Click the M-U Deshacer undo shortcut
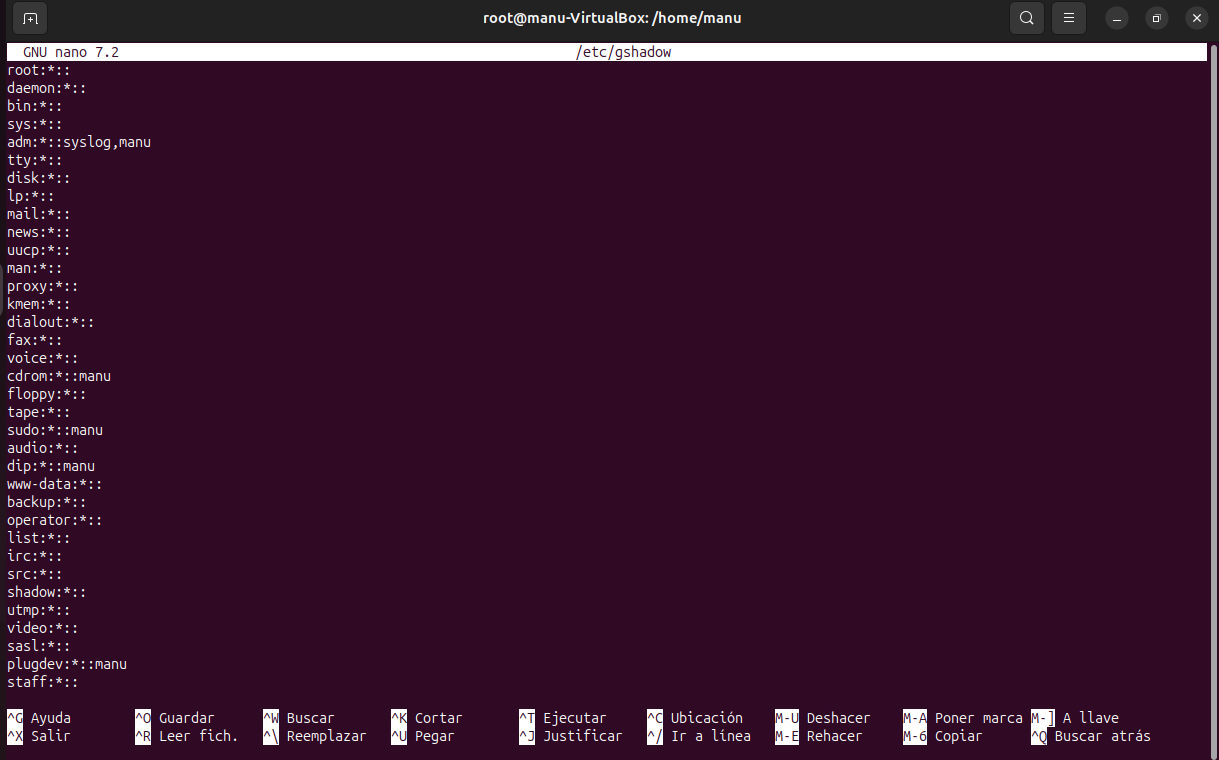Viewport: 1219px width, 760px height. 822,718
